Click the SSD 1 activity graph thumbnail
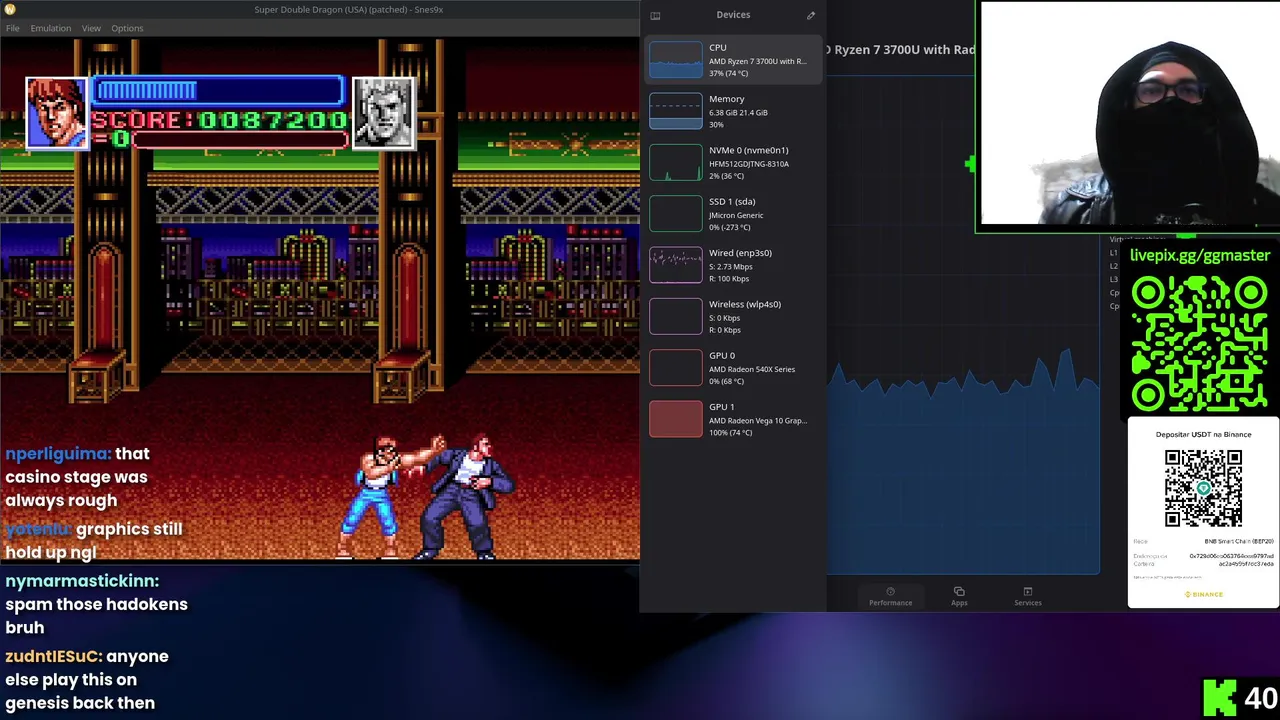This screenshot has height=720, width=1280. click(x=676, y=214)
